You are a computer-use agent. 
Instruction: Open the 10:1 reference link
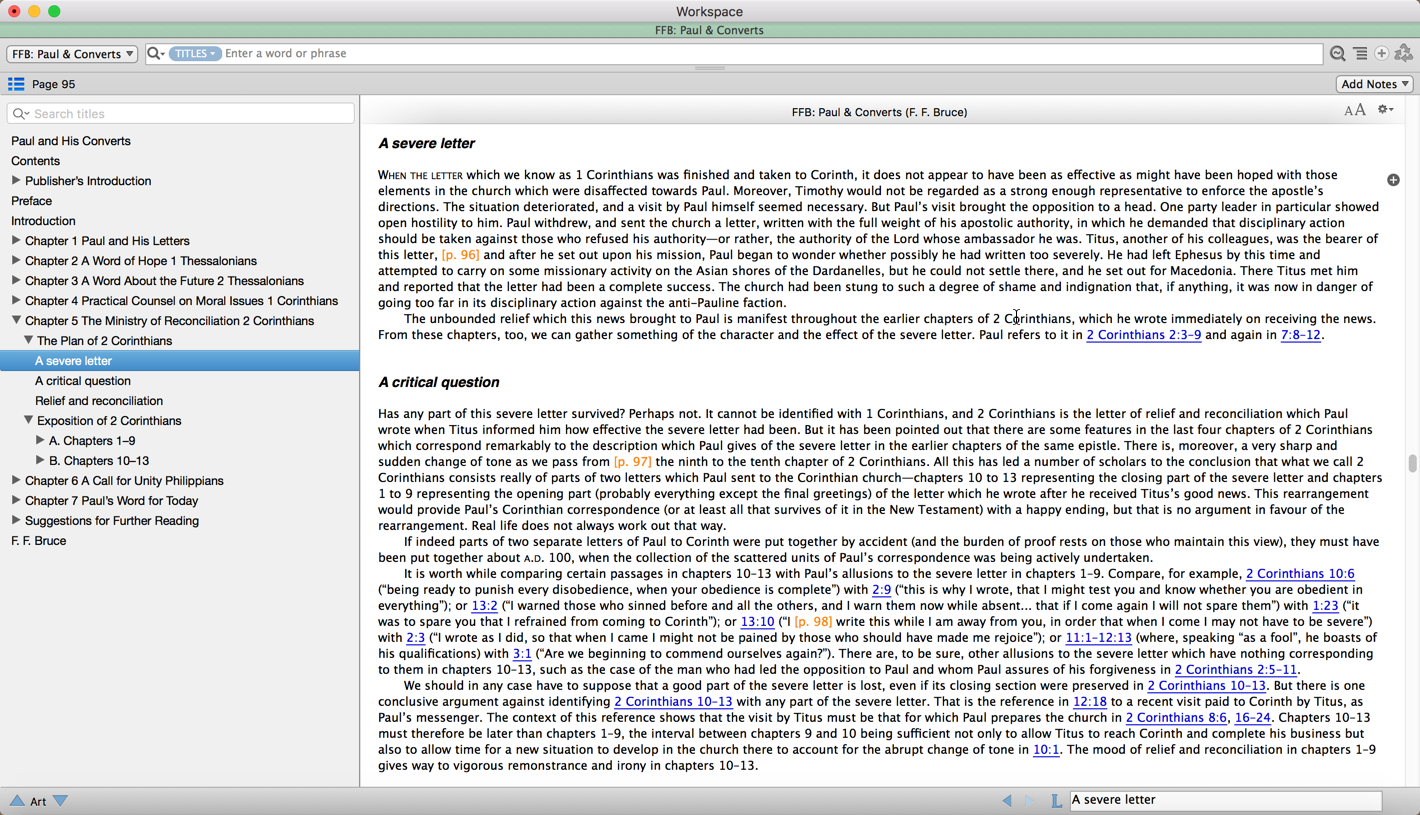pos(1046,750)
